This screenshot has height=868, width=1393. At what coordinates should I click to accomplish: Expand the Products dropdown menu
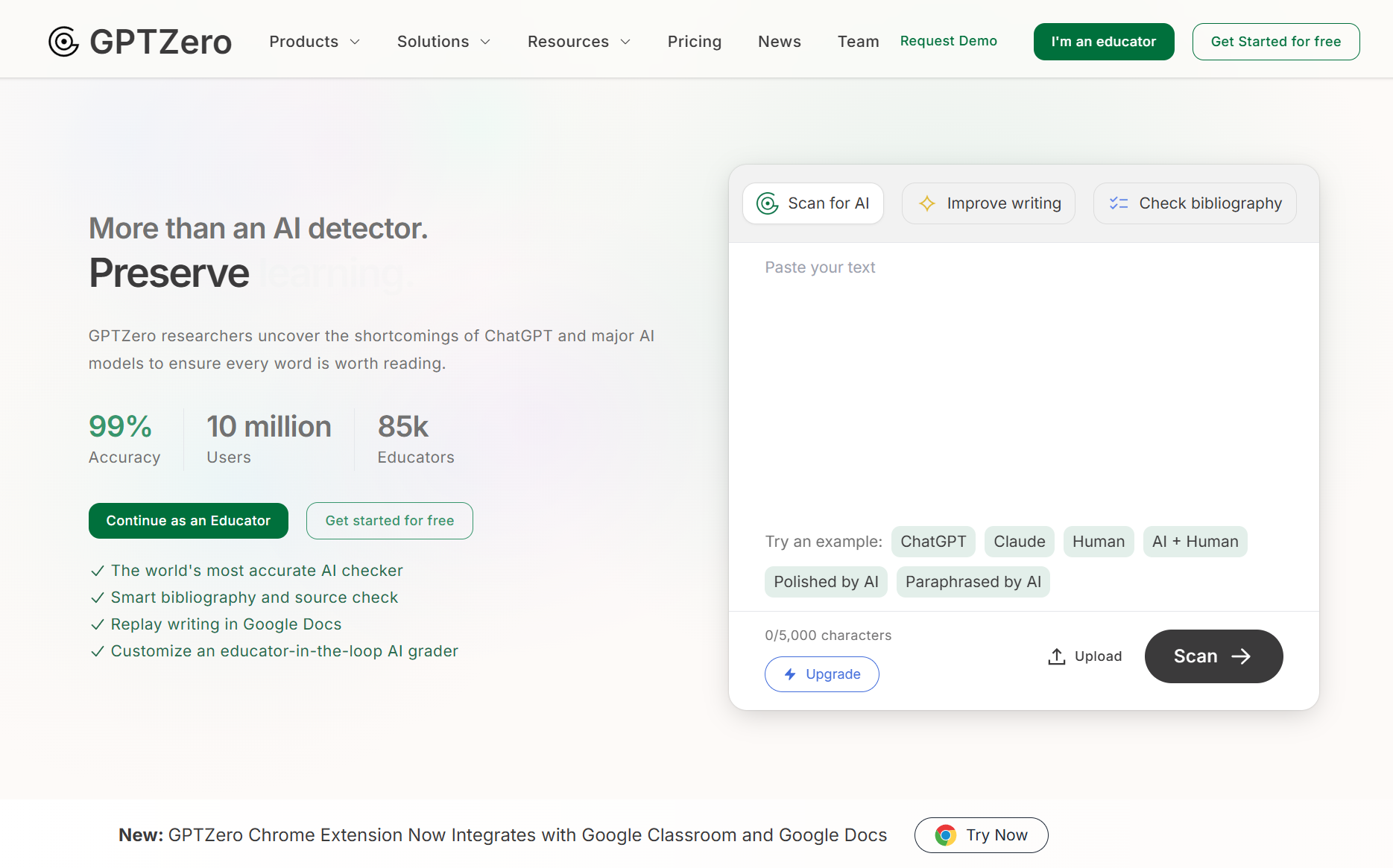tap(315, 42)
